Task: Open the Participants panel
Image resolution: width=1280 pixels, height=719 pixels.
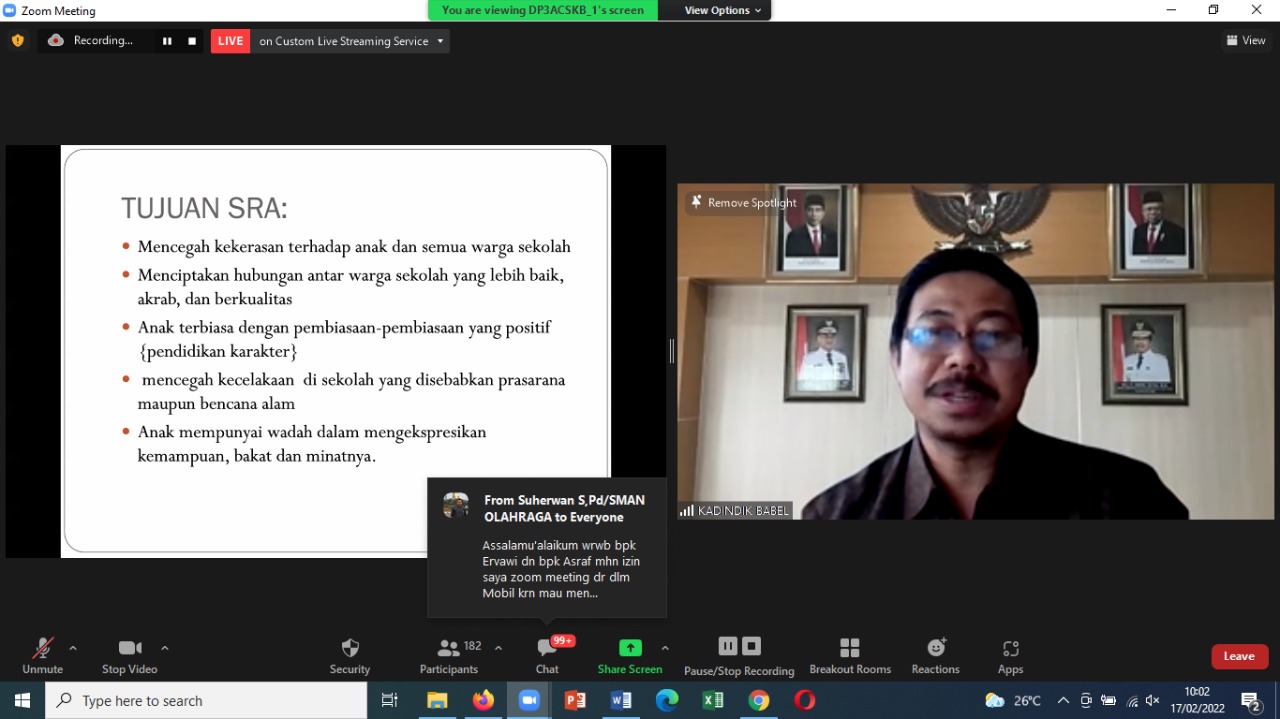Action: (449, 656)
